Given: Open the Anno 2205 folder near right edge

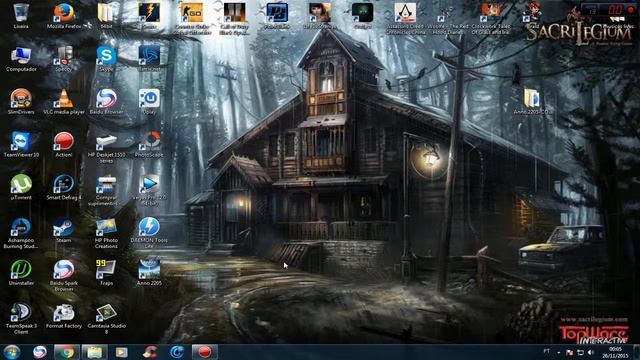Looking at the screenshot, I should tap(532, 102).
